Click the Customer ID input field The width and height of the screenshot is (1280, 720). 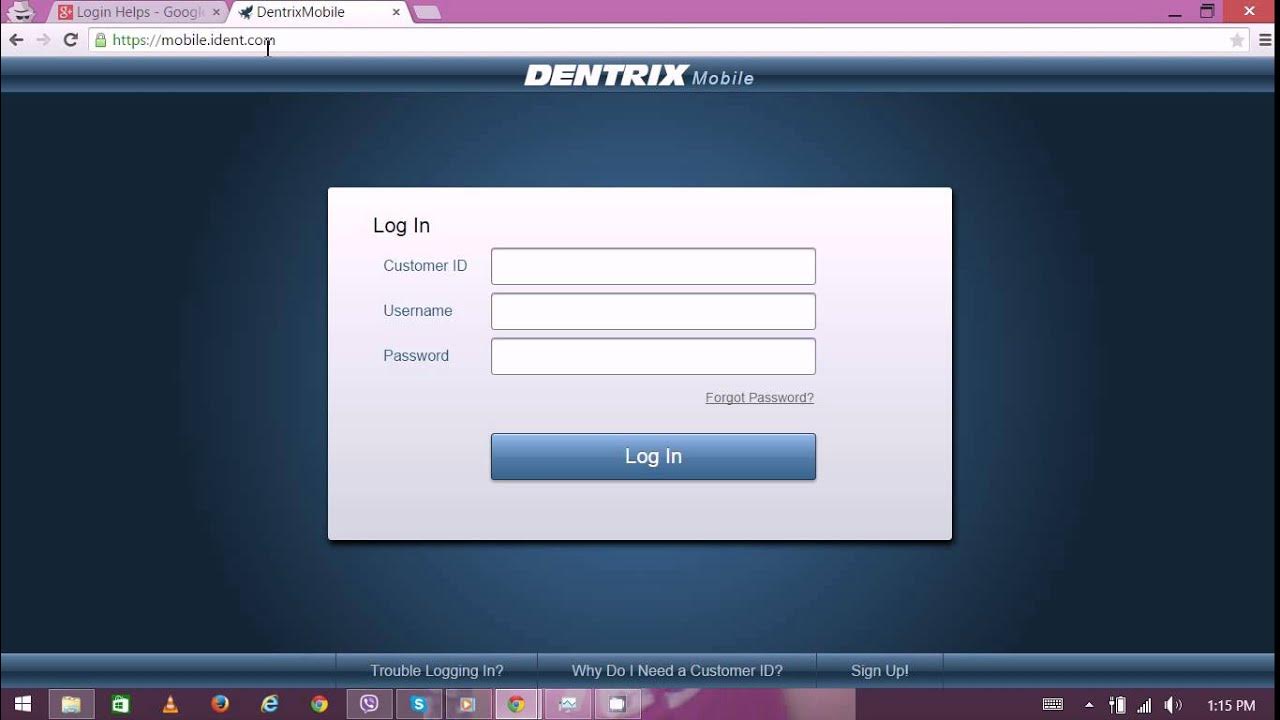point(653,266)
